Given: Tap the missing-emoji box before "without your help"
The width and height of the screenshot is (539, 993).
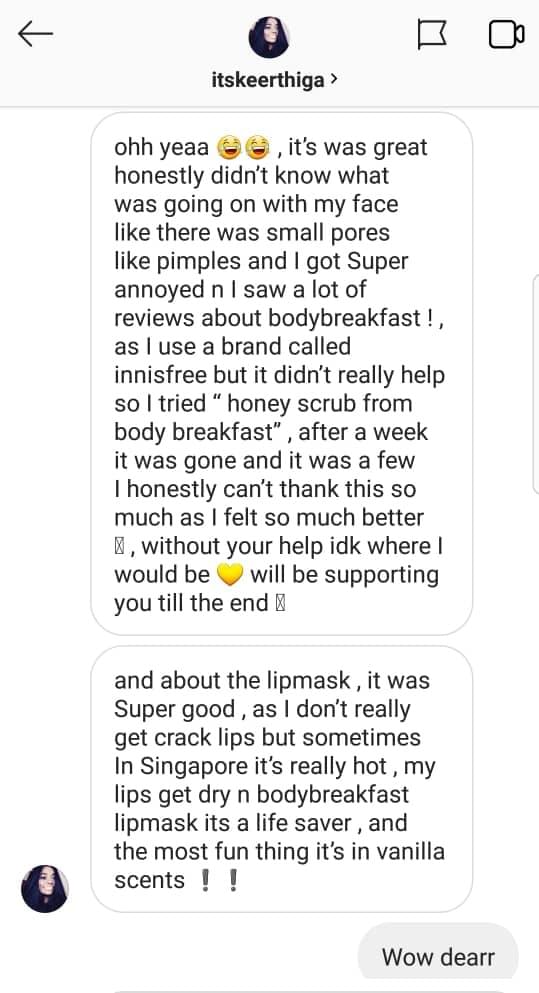Looking at the screenshot, I should click(x=119, y=546).
